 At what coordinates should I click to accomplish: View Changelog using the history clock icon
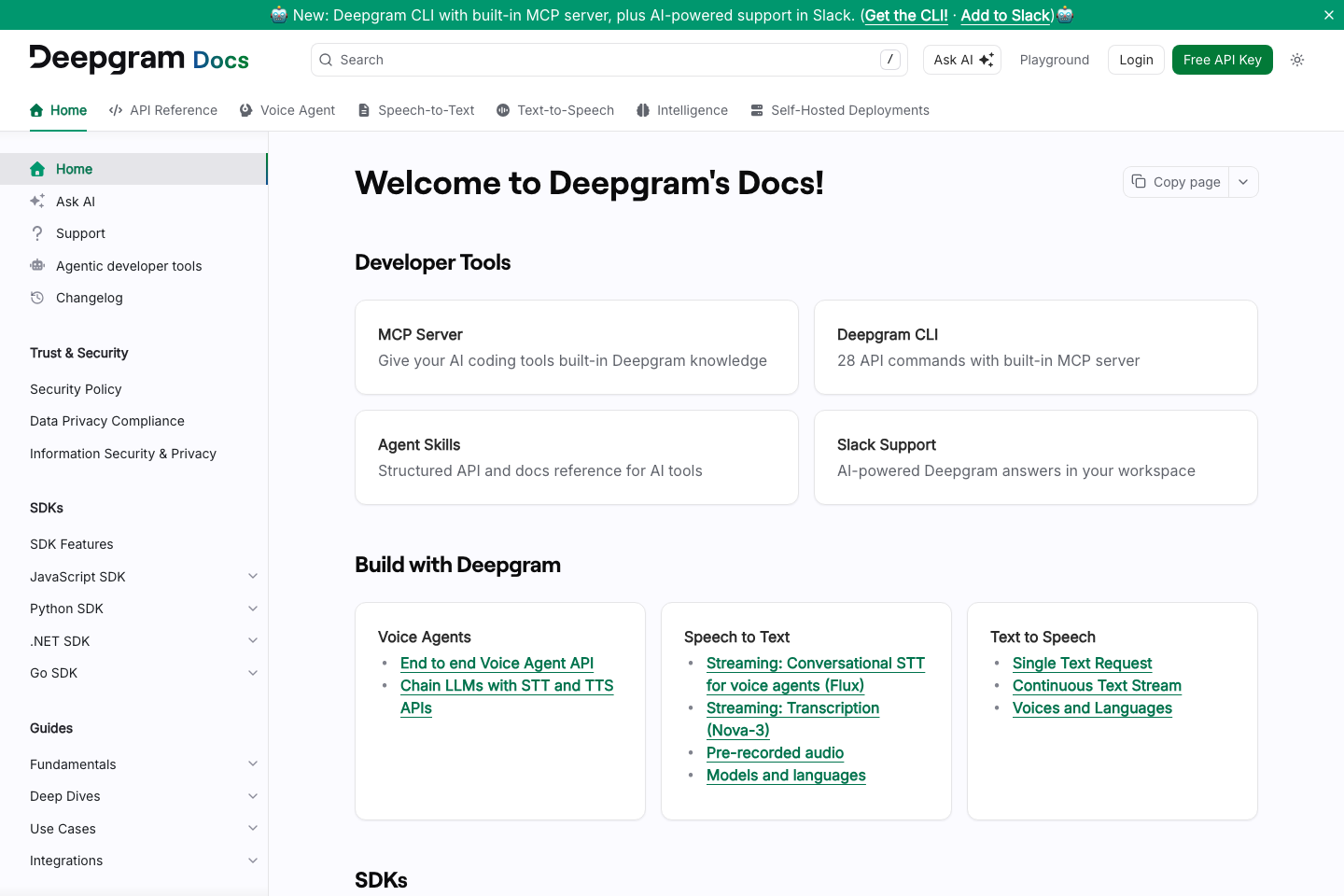(x=37, y=298)
